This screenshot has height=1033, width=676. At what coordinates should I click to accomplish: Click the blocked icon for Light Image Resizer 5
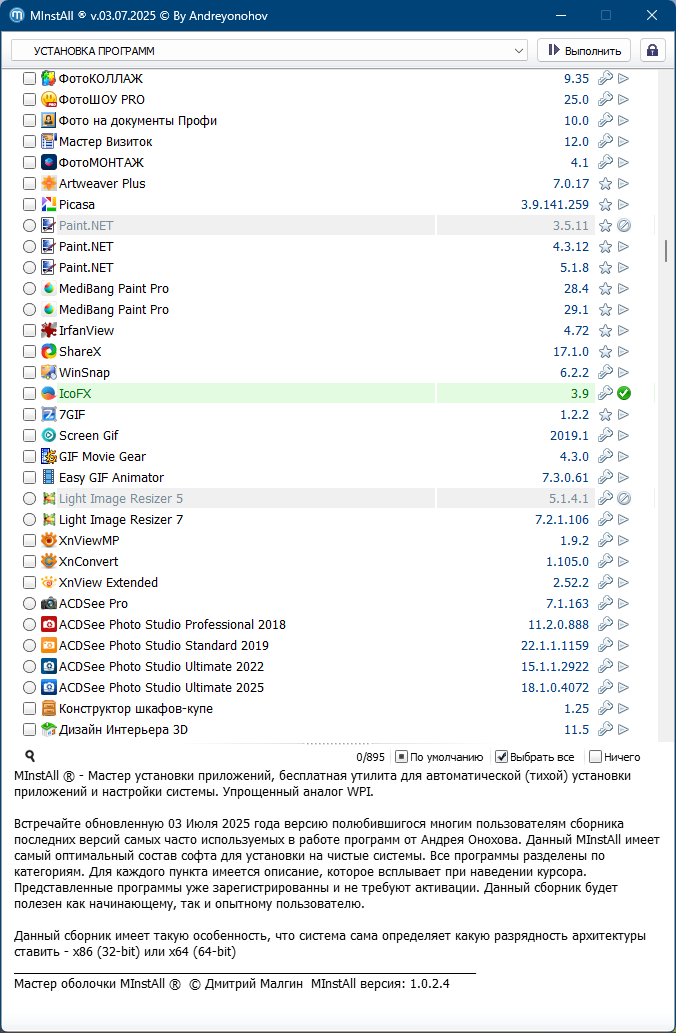(624, 499)
